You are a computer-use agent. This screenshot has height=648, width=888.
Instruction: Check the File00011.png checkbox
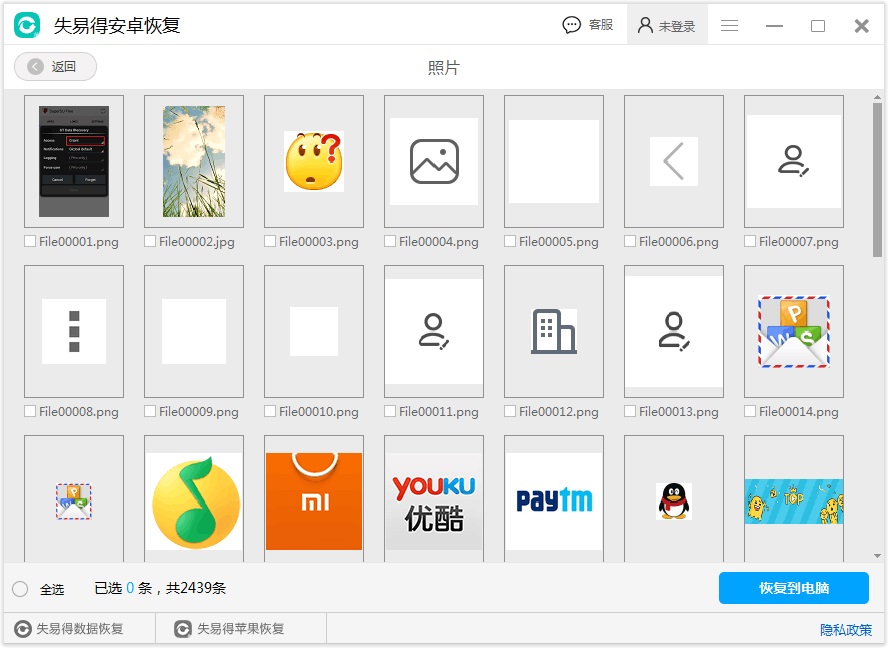click(x=390, y=411)
